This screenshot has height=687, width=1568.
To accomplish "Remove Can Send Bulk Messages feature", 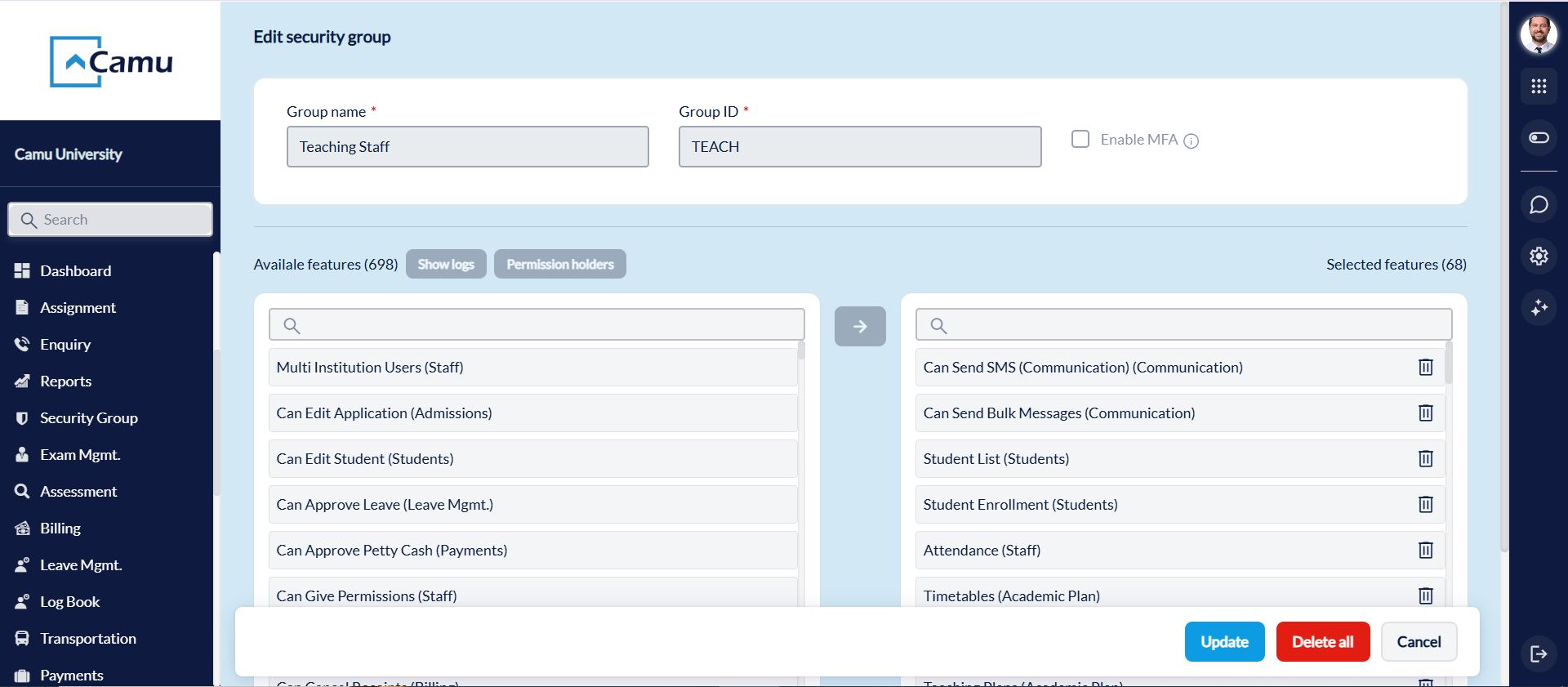I will point(1425,413).
